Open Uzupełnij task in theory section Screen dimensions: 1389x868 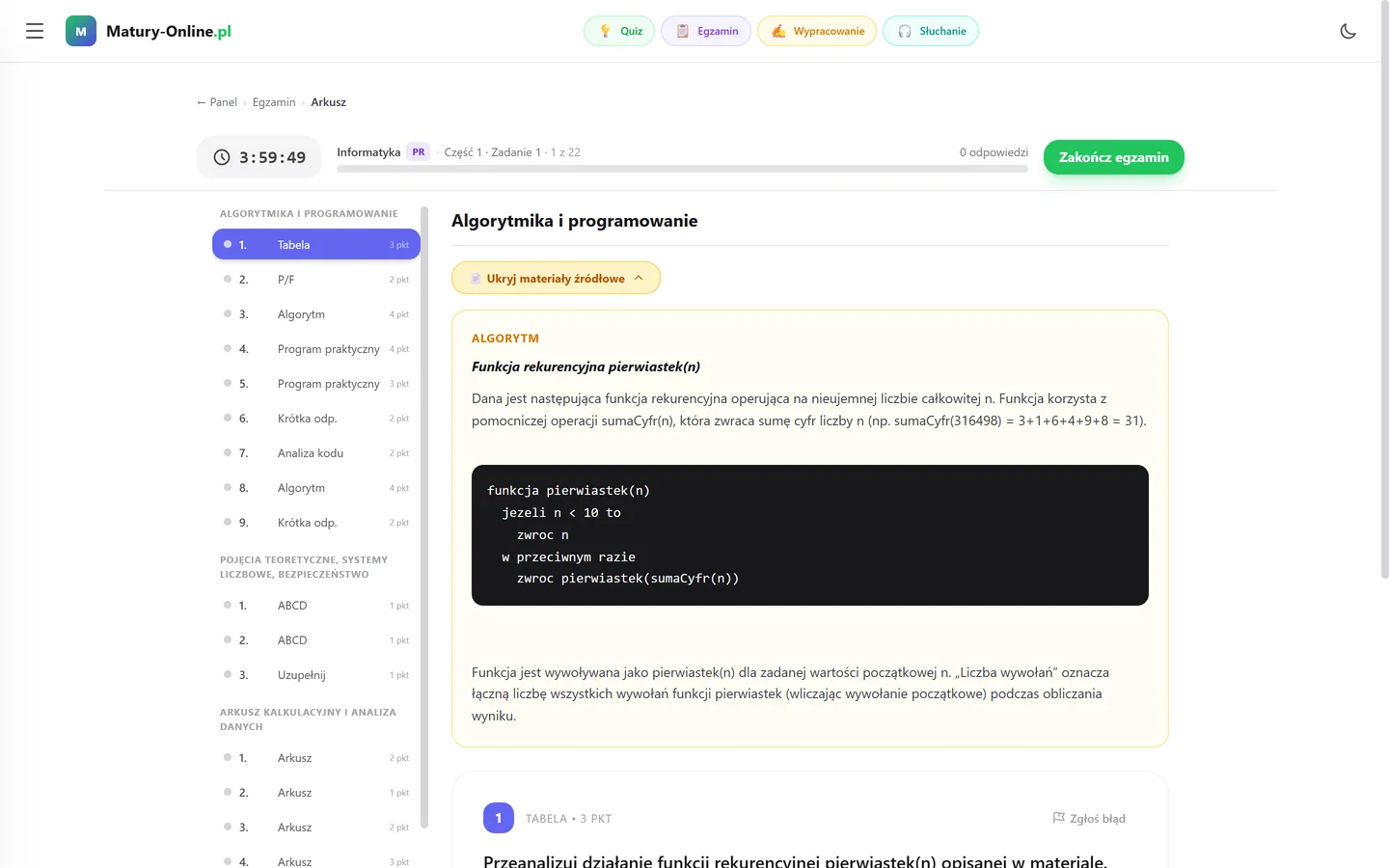point(316,675)
